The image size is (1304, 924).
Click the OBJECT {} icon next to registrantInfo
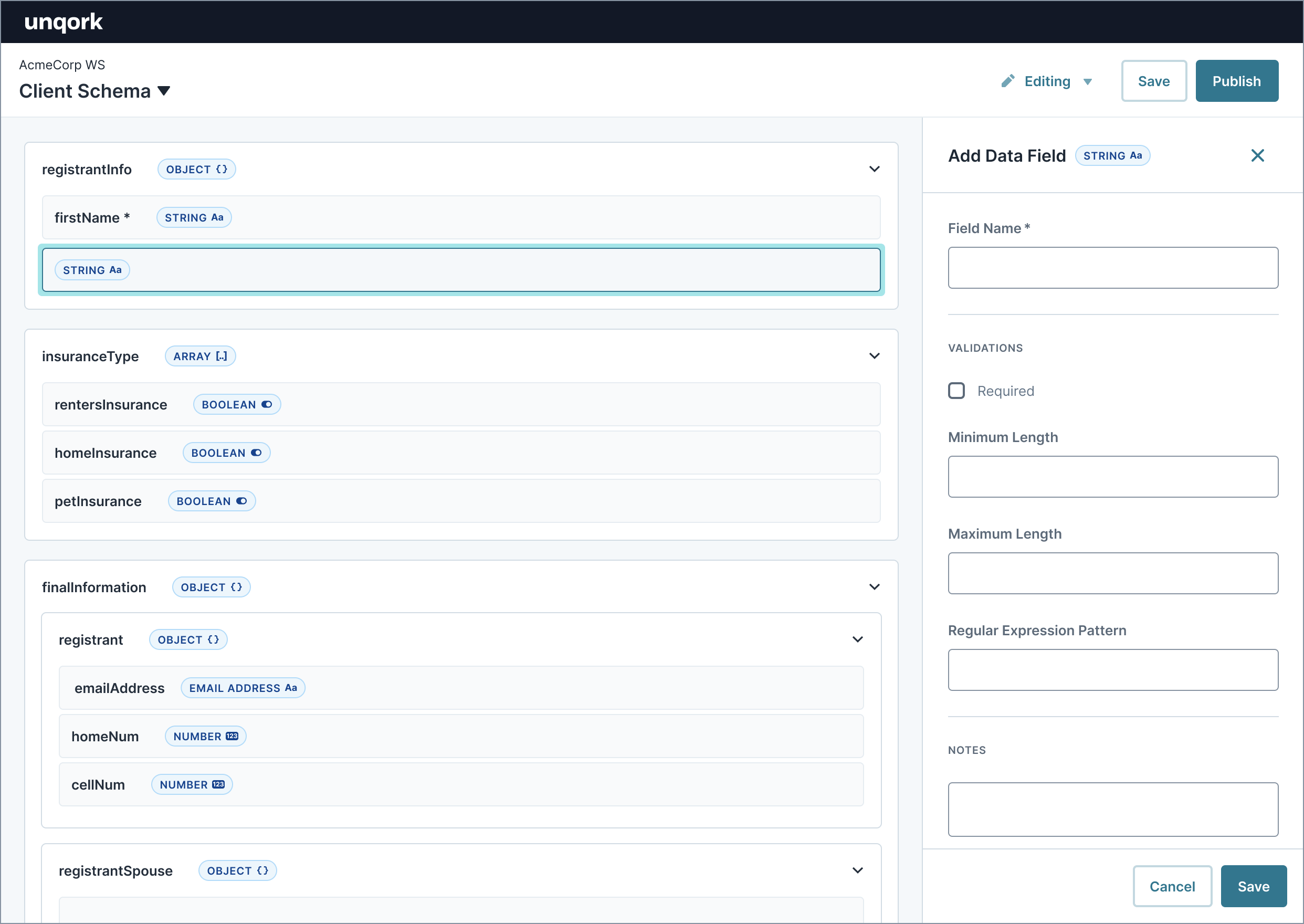click(196, 168)
